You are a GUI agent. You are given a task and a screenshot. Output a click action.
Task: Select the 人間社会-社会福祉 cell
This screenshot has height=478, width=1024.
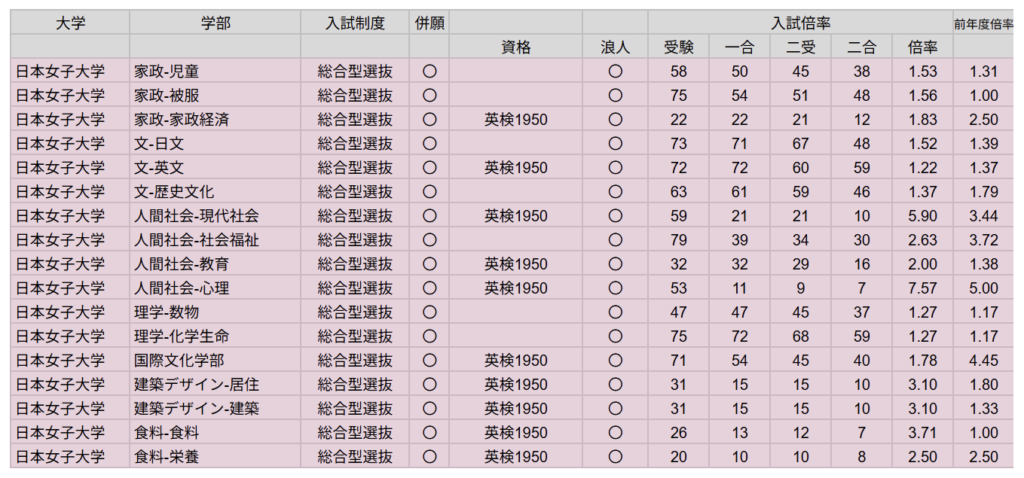point(215,240)
